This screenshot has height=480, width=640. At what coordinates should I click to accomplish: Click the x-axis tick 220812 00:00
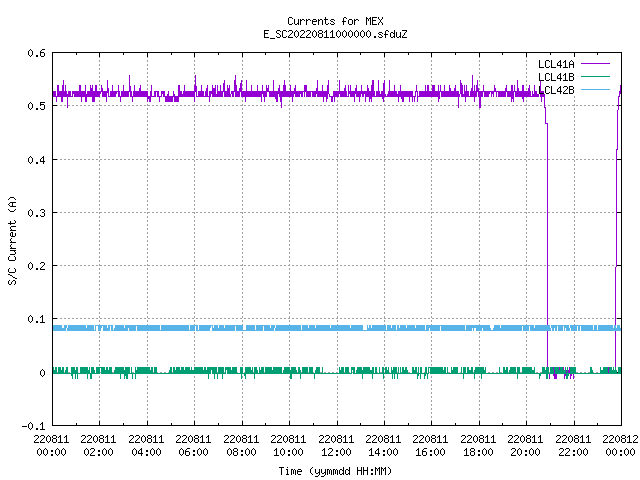click(x=620, y=445)
